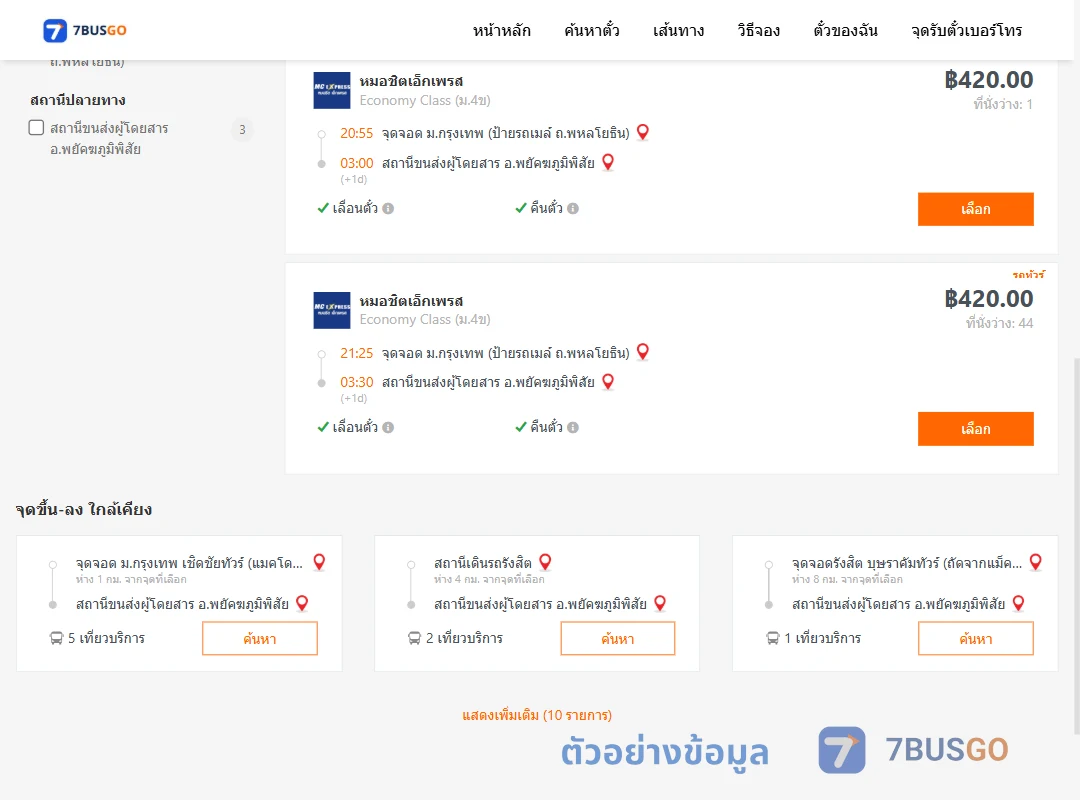
Task: Select the 21:25 trip with เลือก button
Action: tap(975, 429)
